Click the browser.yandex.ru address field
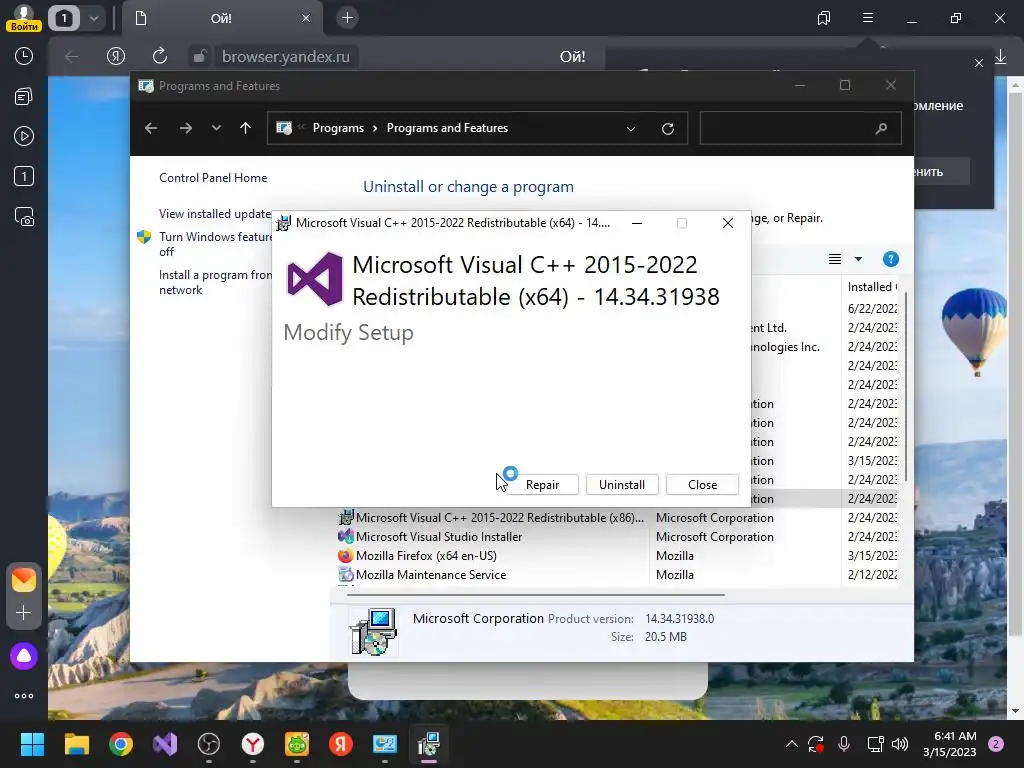The image size is (1024, 768). [x=285, y=57]
